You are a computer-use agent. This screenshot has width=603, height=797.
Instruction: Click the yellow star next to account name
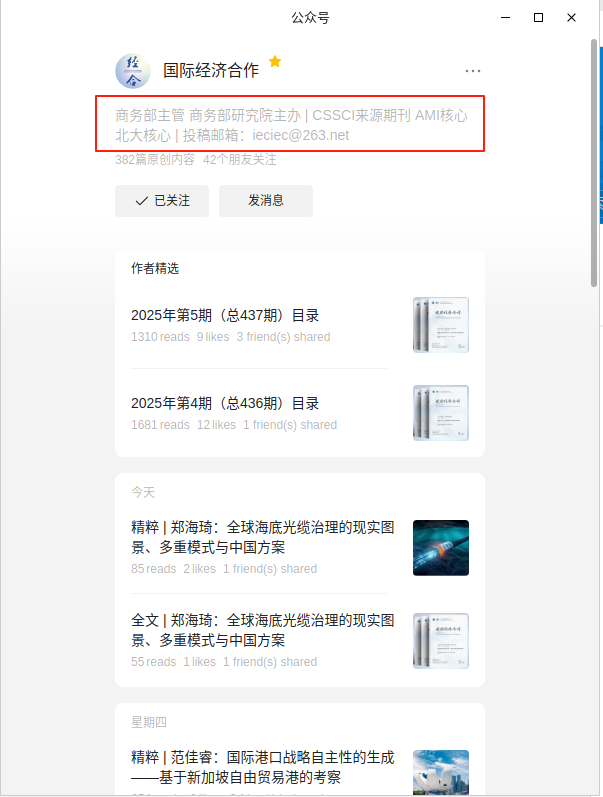(x=275, y=62)
